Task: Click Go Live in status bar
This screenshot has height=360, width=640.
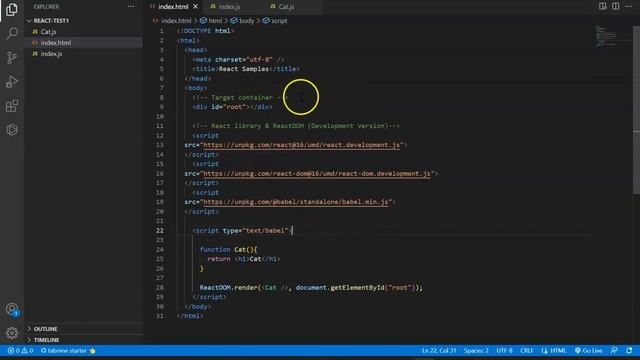Action: [588, 351]
